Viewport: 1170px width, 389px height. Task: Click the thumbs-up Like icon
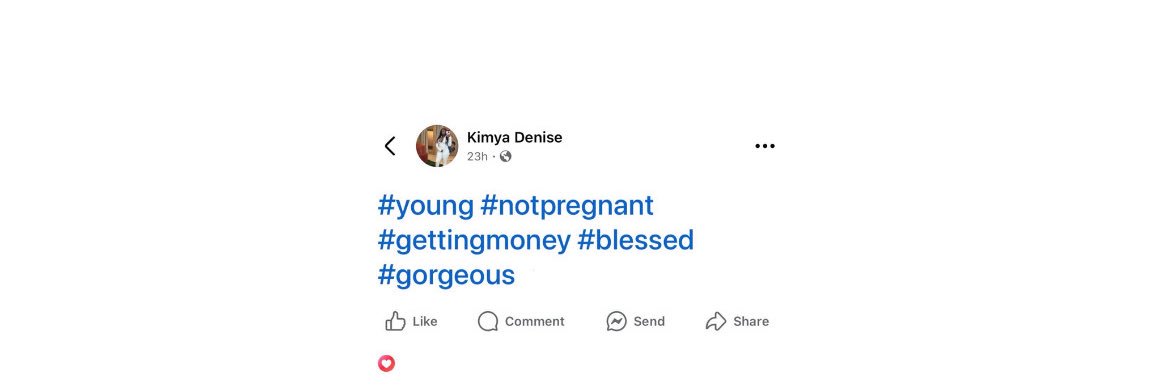tap(395, 321)
